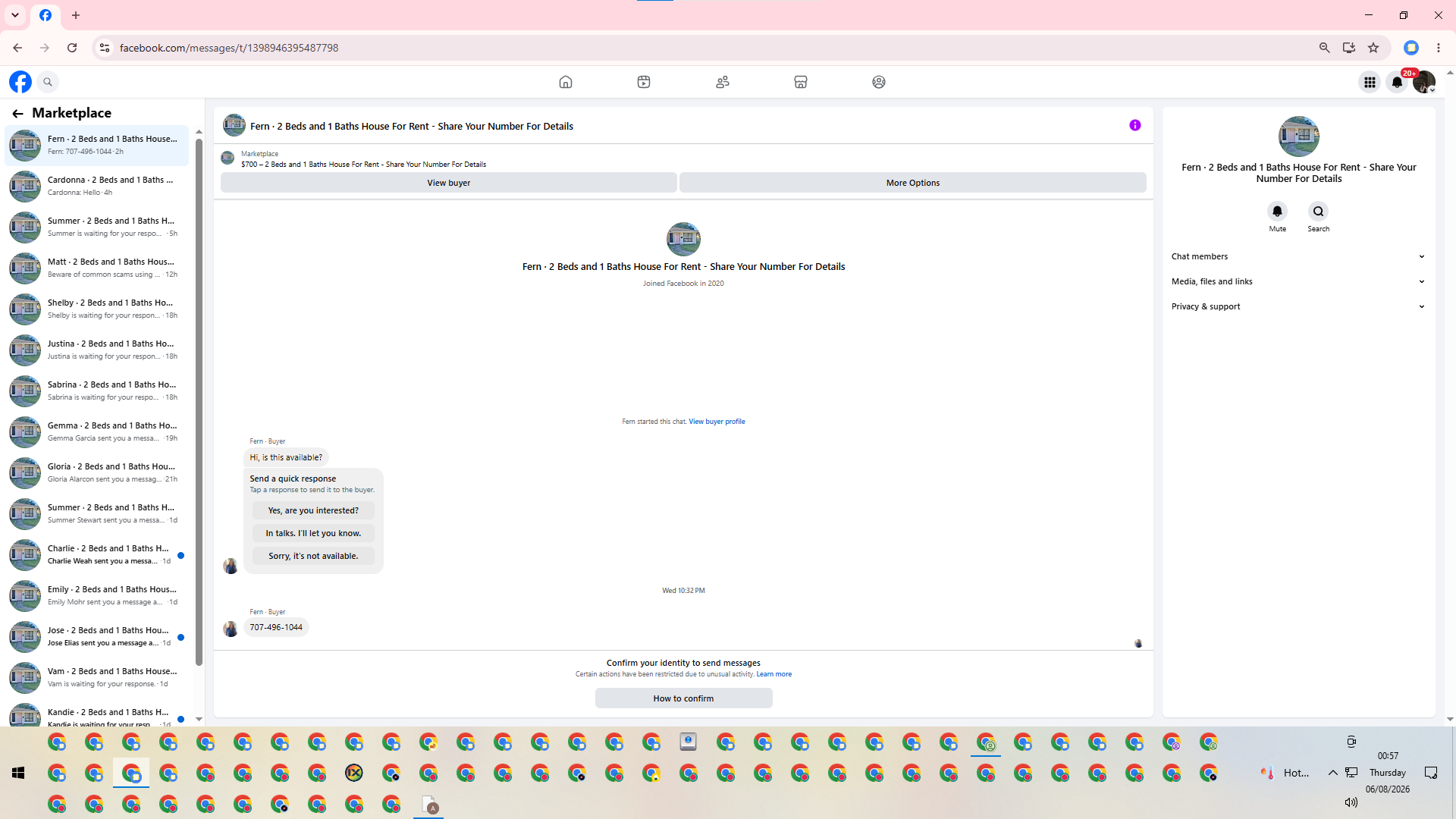Open the Learn more link
The width and height of the screenshot is (1456, 819).
(x=773, y=675)
